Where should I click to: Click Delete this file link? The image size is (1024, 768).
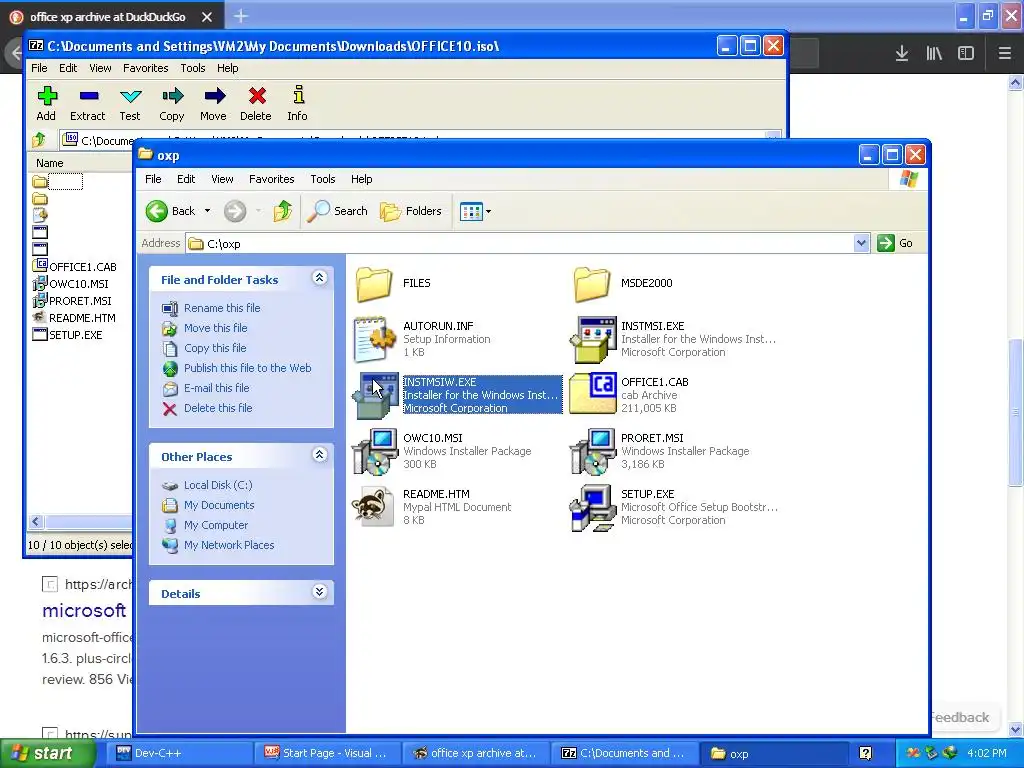(x=218, y=408)
